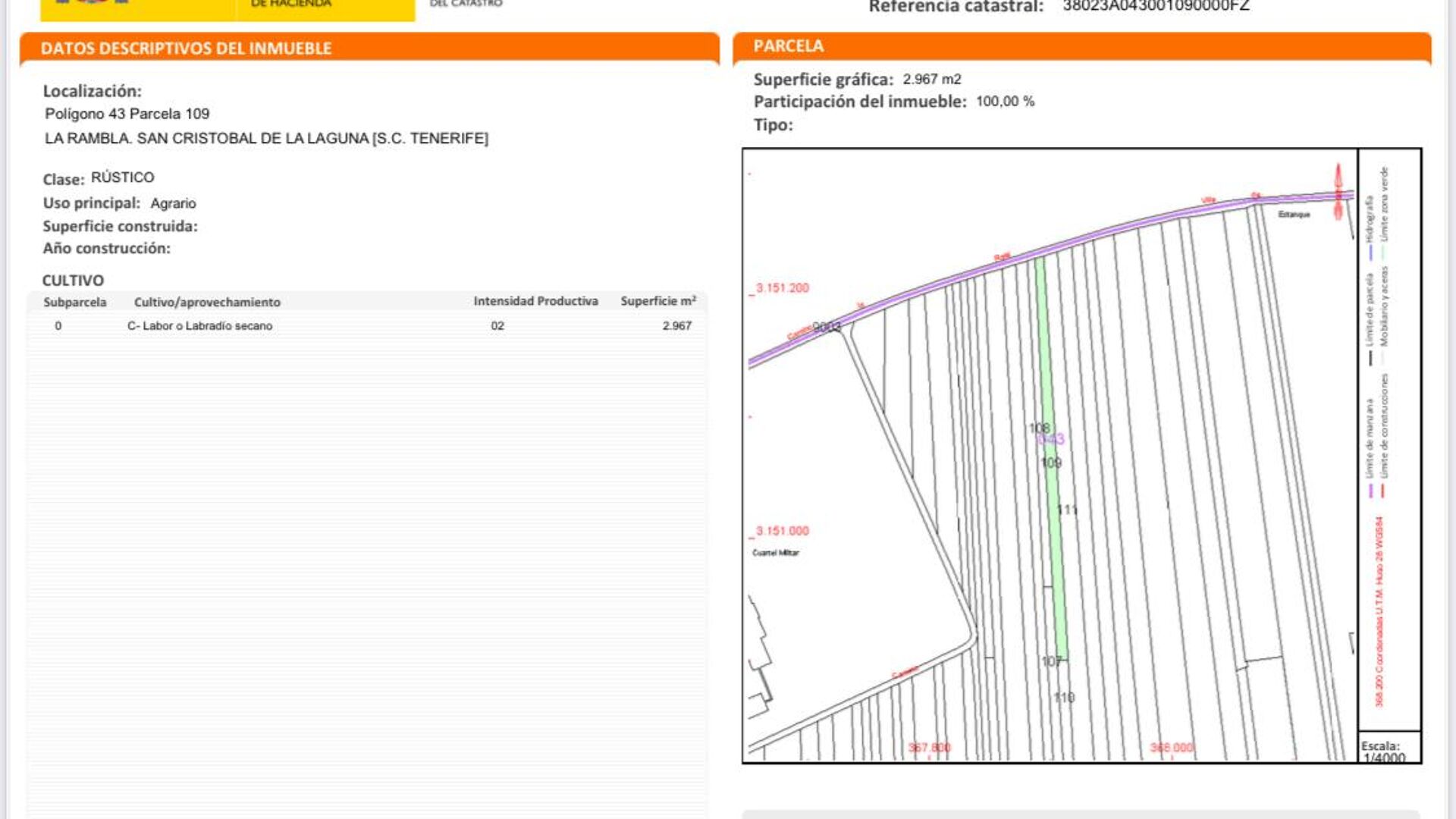Select the DATOS DESCRIPTIVOS DEL INMUEBLE header
The width and height of the screenshot is (1456, 819).
tap(187, 49)
